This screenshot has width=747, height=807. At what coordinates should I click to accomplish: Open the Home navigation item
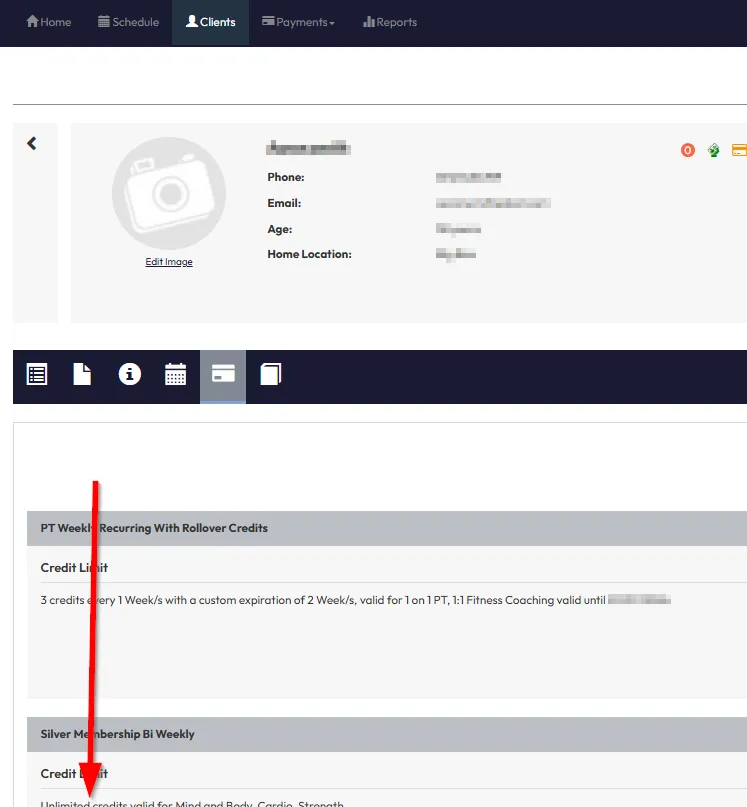[48, 22]
